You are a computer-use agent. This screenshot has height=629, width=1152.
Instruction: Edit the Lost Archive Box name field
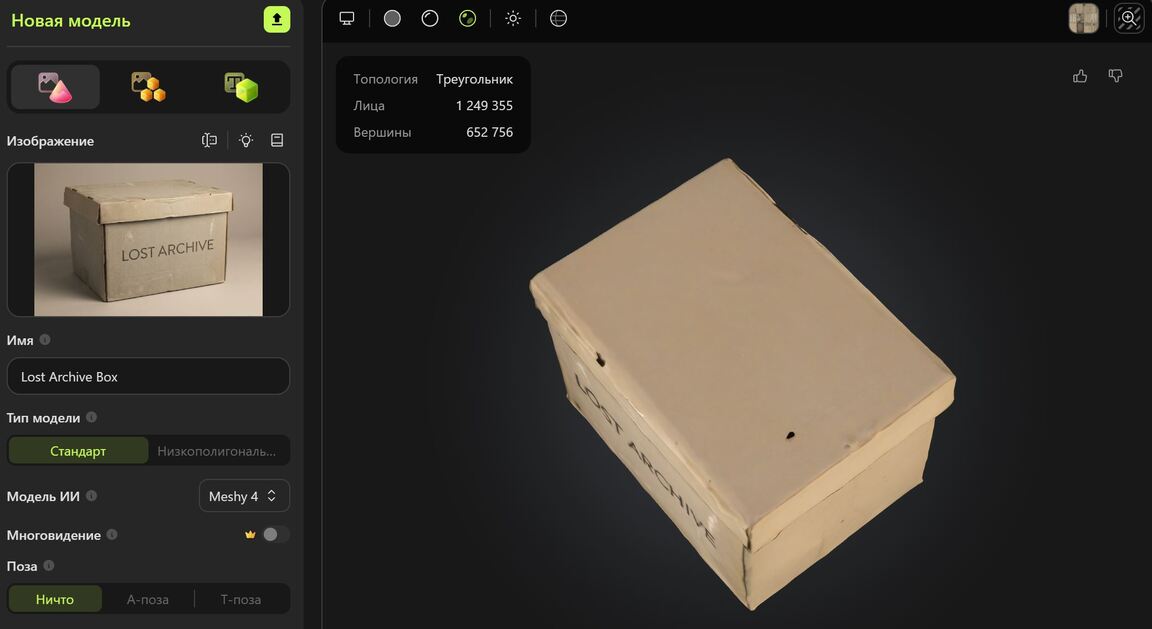(x=148, y=376)
